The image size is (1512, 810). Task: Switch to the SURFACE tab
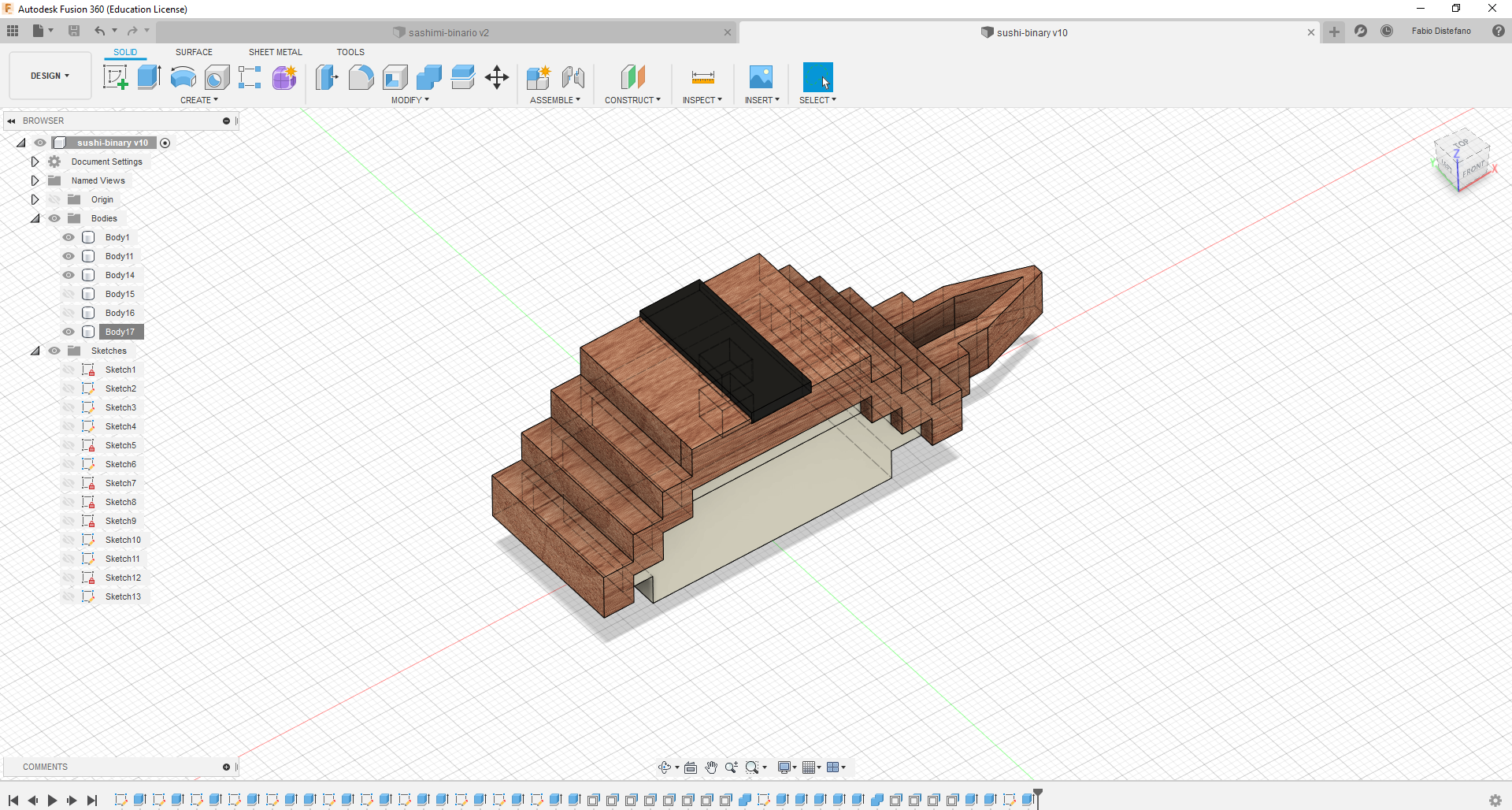pyautogui.click(x=194, y=52)
